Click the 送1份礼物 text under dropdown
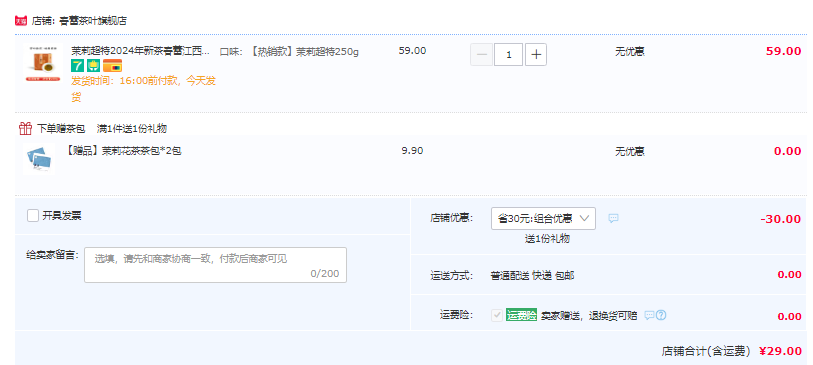Image resolution: width=813 pixels, height=365 pixels. click(547, 238)
